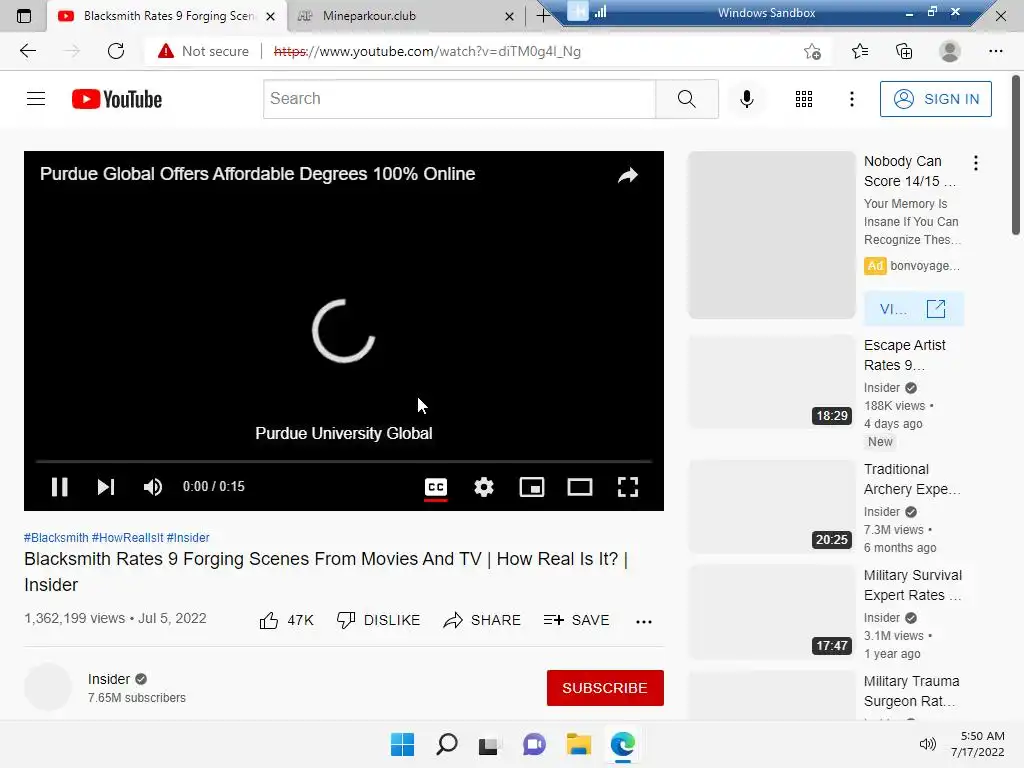Click the Nobody Can Score ad thumbnail
The height and width of the screenshot is (768, 1024).
pyautogui.click(x=771, y=235)
